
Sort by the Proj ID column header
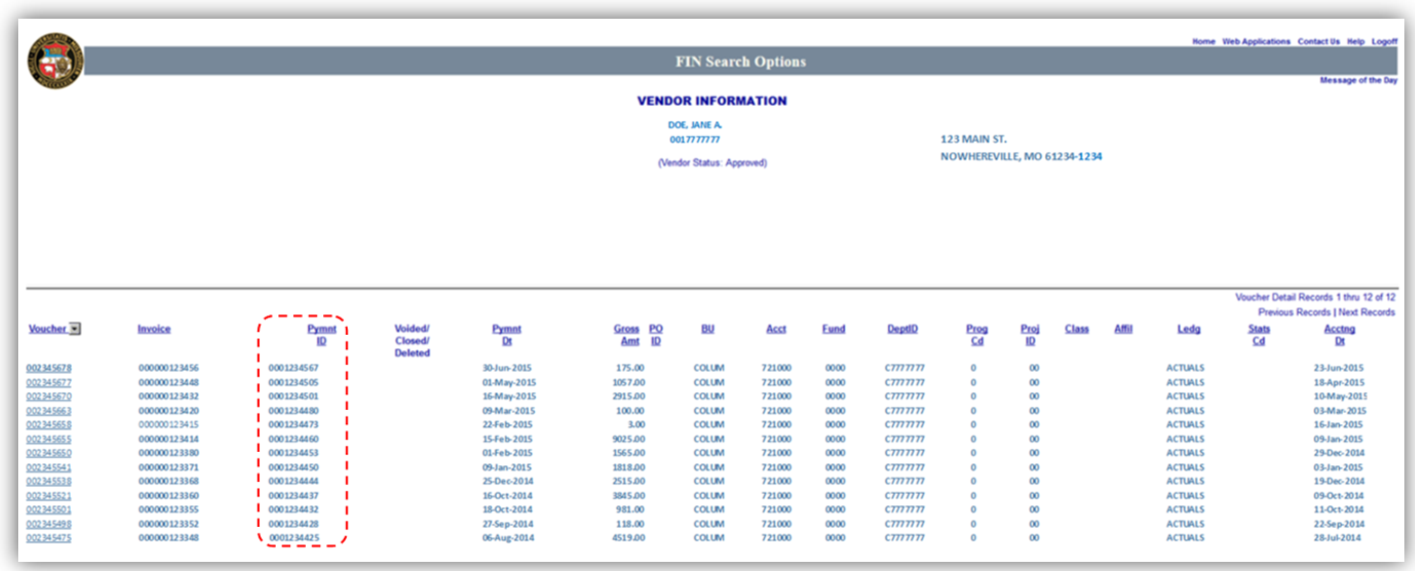tap(1030, 335)
